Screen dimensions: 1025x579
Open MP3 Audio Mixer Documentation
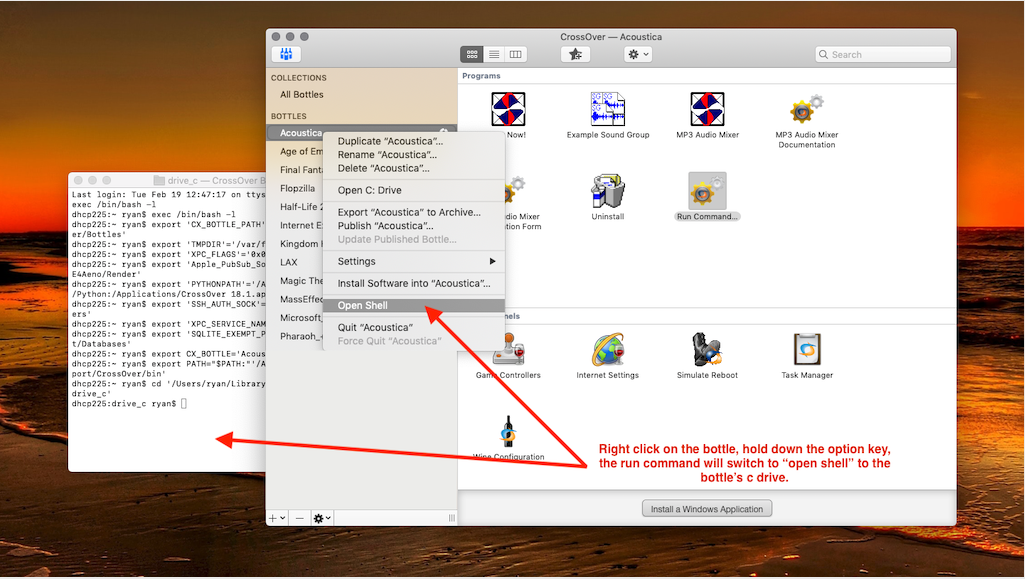(806, 110)
